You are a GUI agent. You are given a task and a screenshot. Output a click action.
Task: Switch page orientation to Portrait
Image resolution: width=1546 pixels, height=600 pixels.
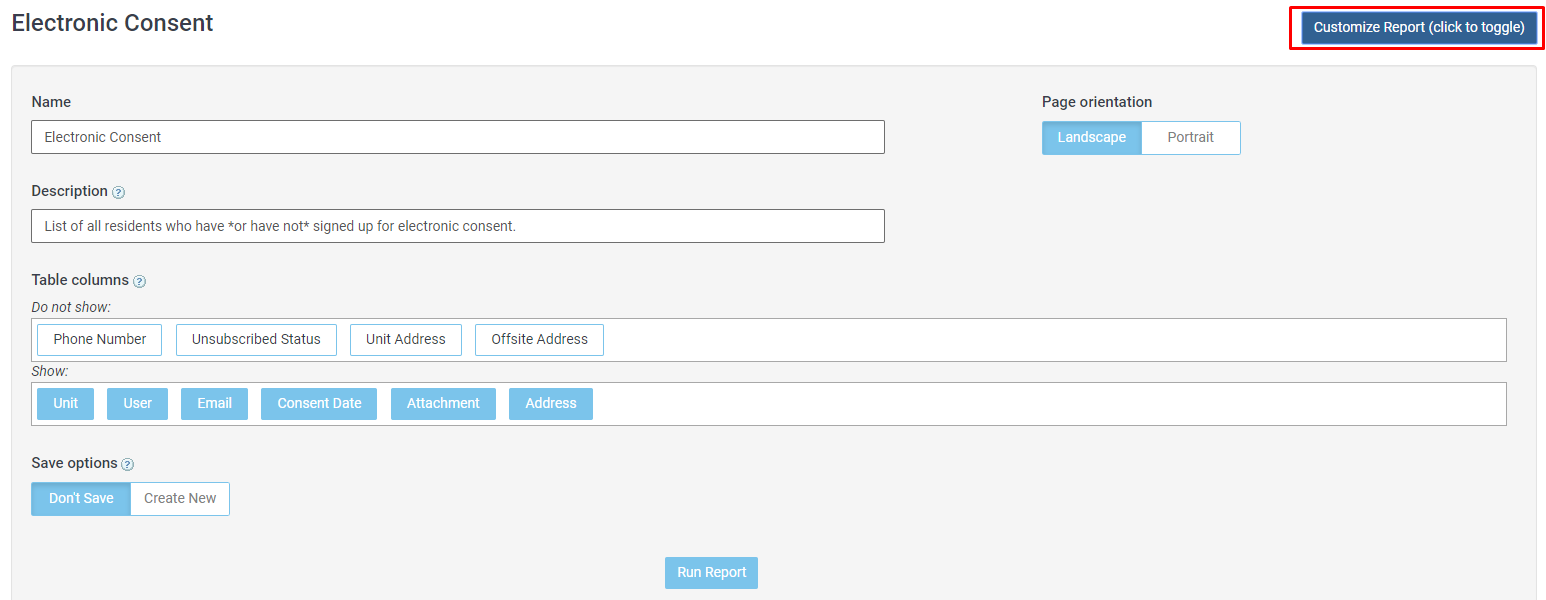1190,138
